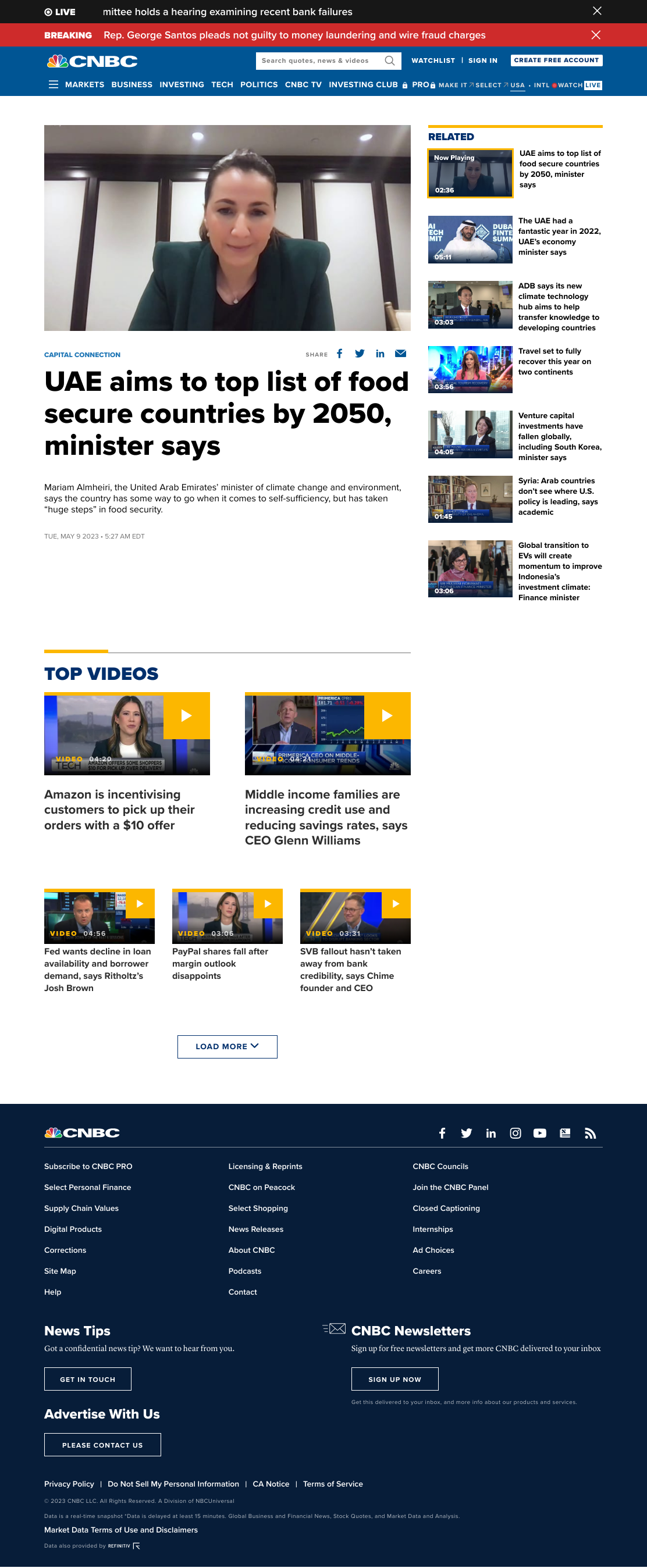Image resolution: width=647 pixels, height=1568 pixels.
Task: Open Travel set to fully recover video
Action: pyautogui.click(x=470, y=369)
